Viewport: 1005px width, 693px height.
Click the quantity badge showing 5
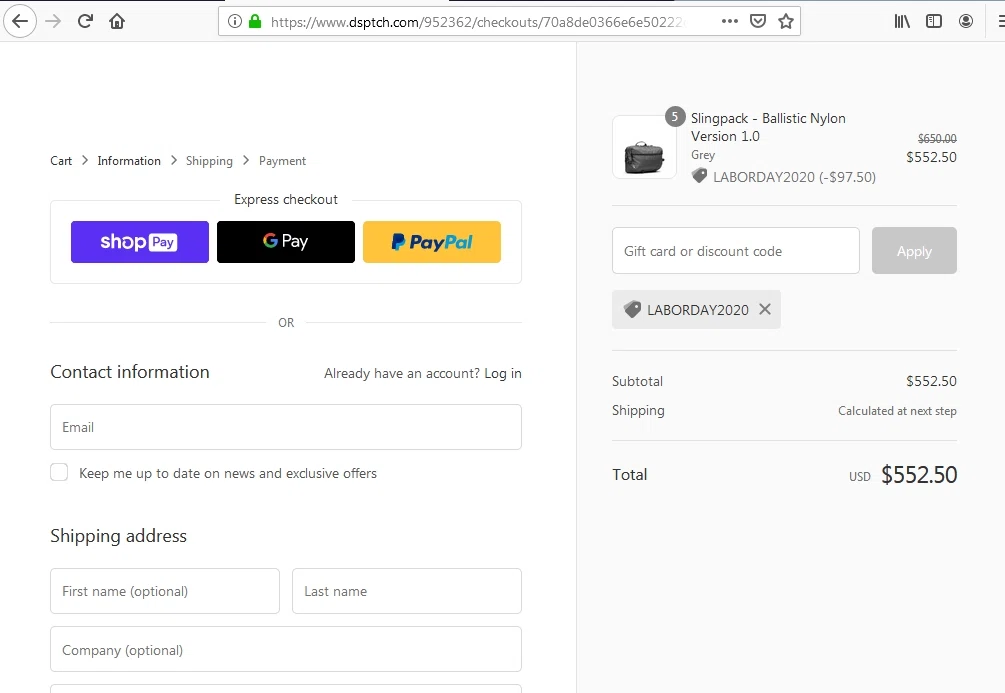click(674, 117)
